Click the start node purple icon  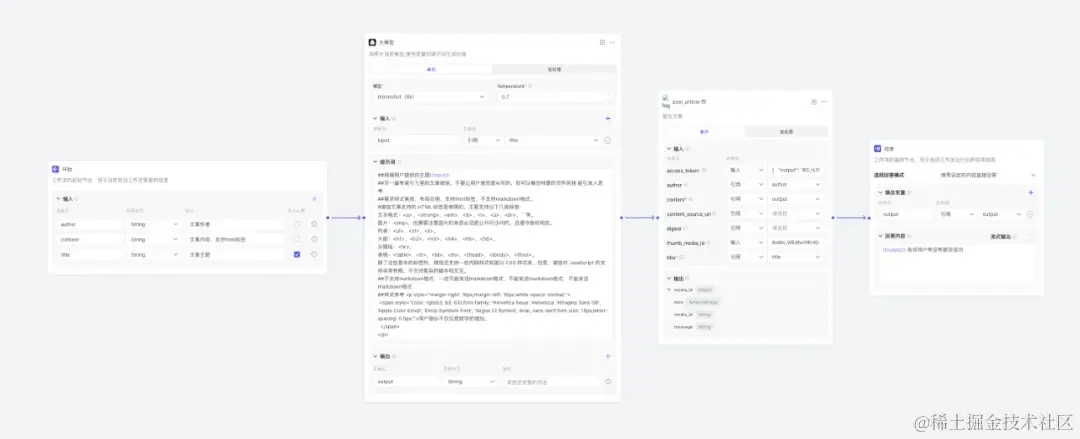(55, 169)
